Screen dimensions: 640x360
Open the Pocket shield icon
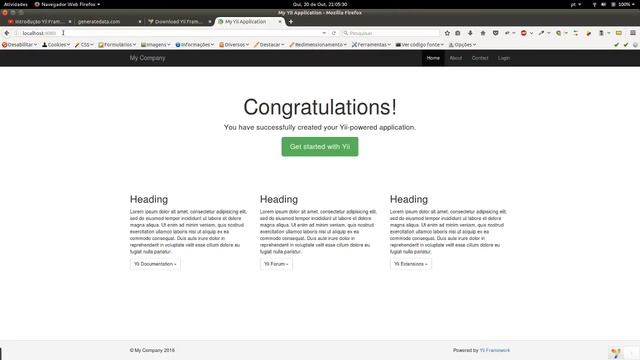[496, 33]
